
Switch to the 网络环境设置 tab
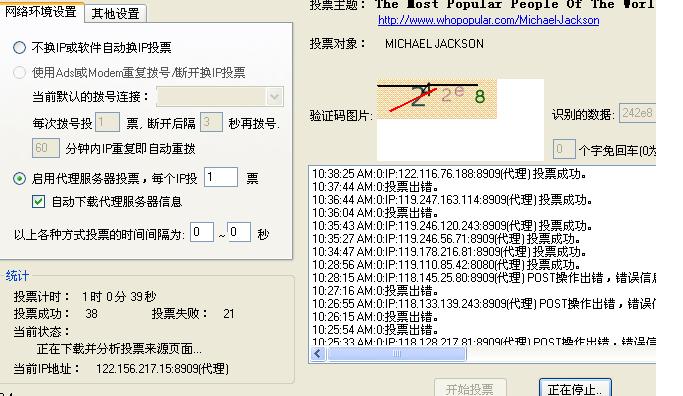[x=40, y=12]
